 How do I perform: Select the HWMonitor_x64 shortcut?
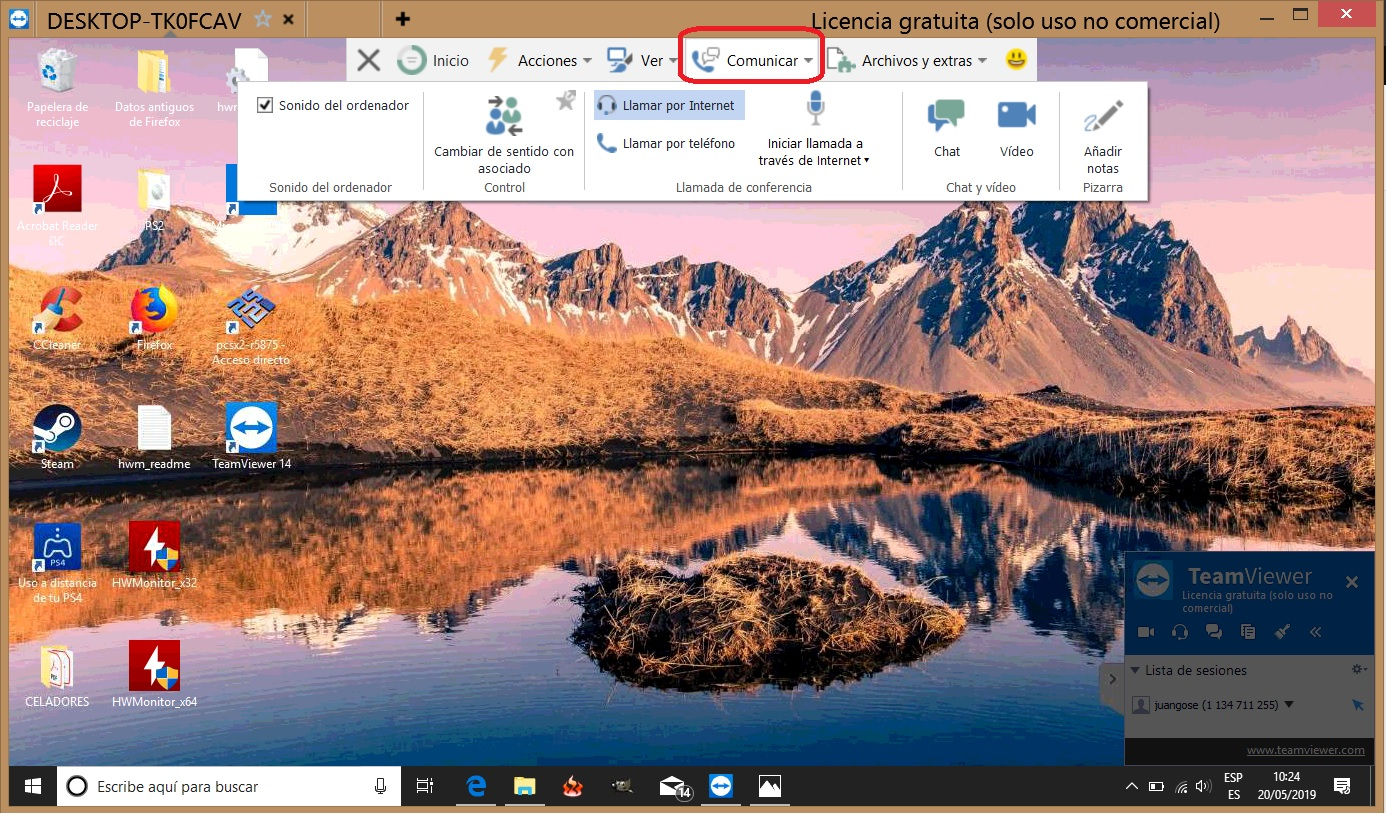[154, 675]
